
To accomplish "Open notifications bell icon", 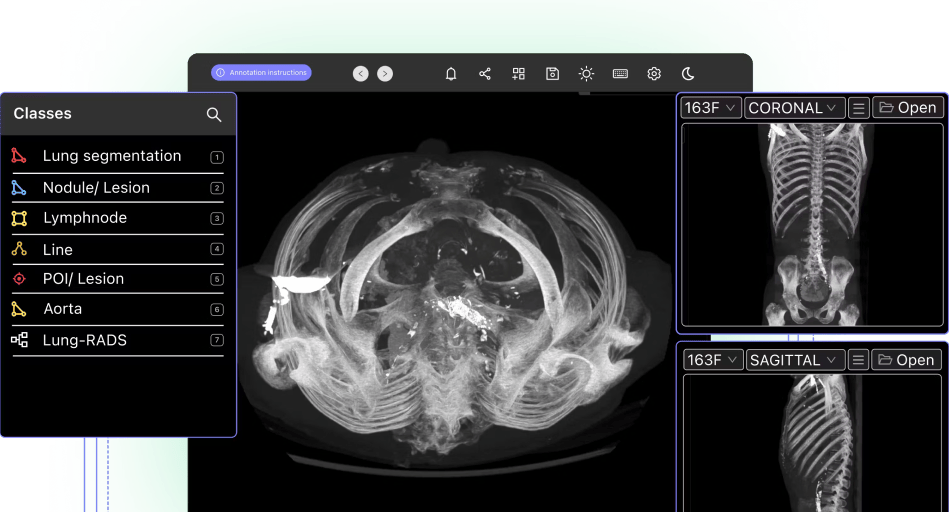I will (451, 74).
